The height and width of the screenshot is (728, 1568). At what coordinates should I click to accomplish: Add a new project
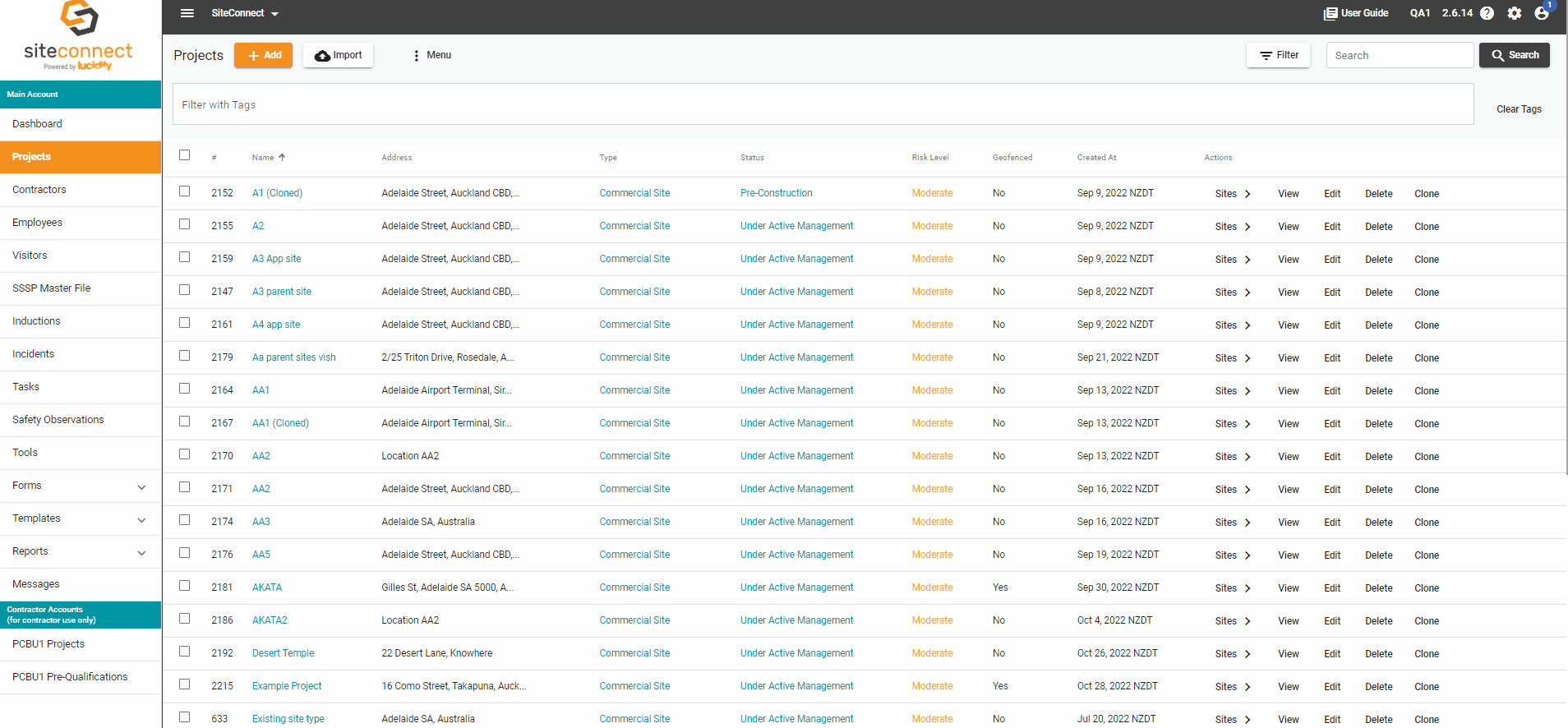point(263,55)
